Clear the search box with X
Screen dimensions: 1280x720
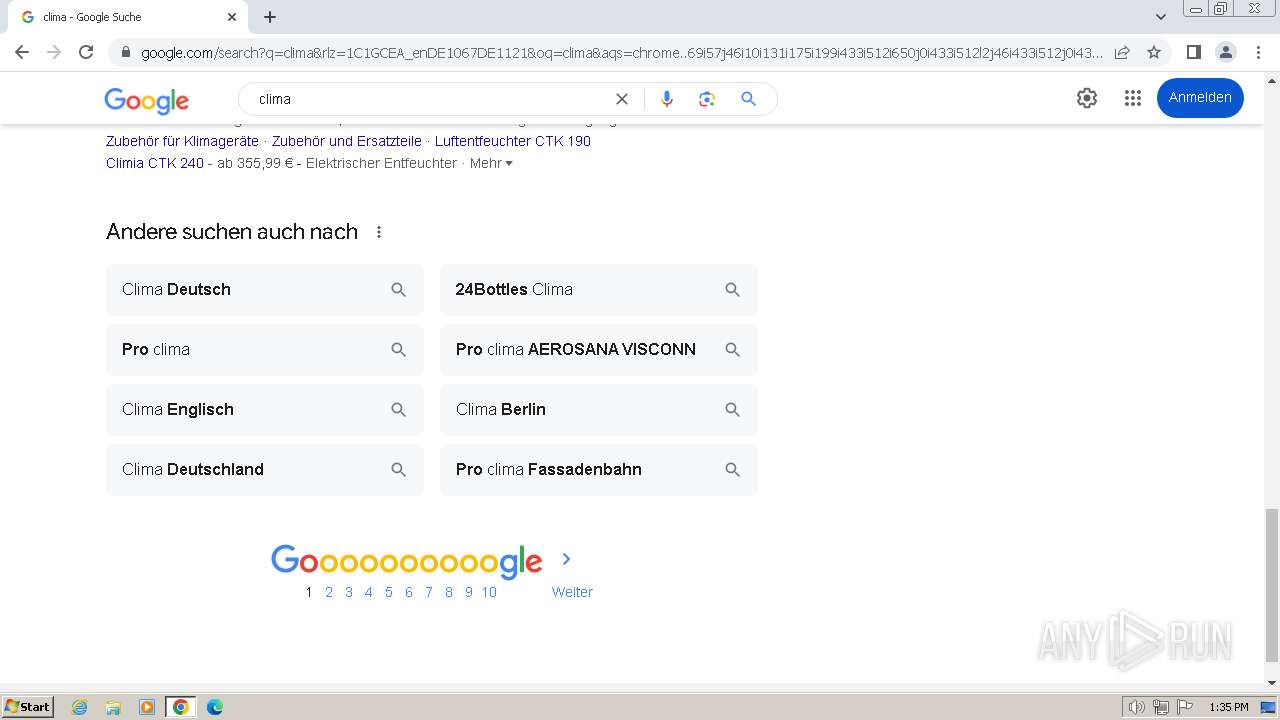coord(622,99)
